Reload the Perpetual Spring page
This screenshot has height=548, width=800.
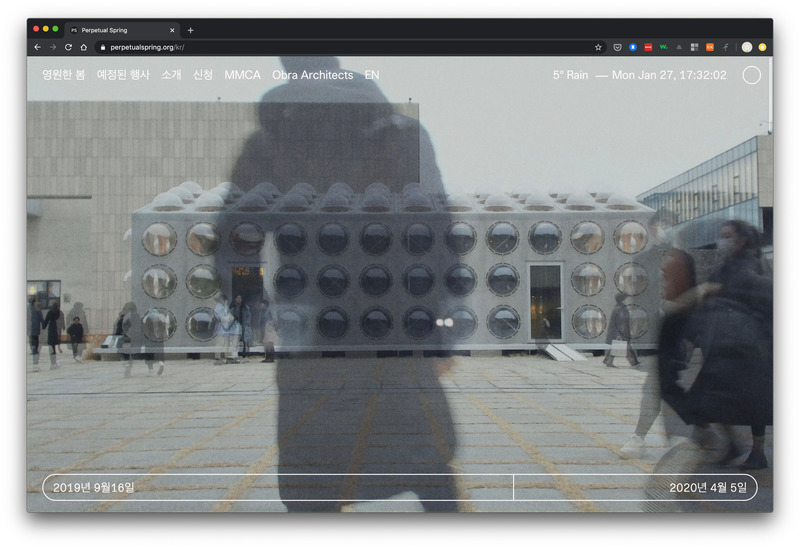[x=68, y=47]
